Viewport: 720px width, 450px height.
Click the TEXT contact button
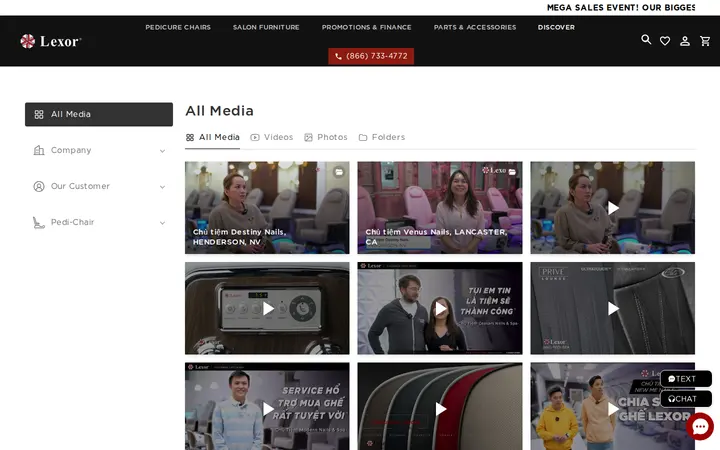click(x=686, y=379)
